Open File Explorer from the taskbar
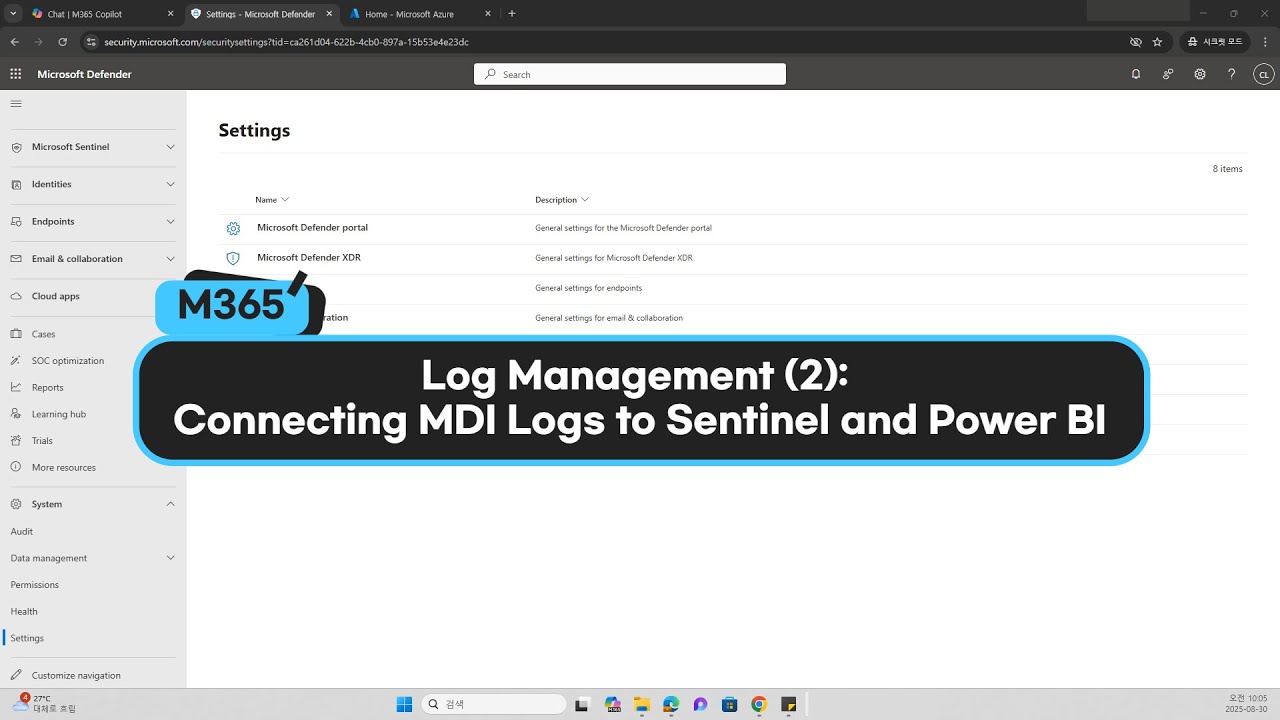 pyautogui.click(x=641, y=704)
